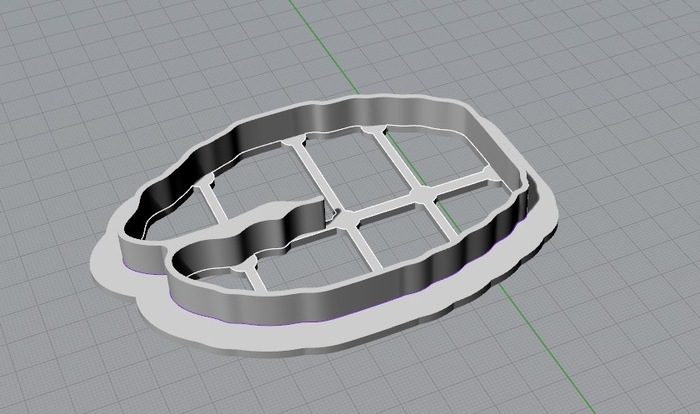Select the central junction of the inner ribs
700x414 pixels.
coord(347,219)
